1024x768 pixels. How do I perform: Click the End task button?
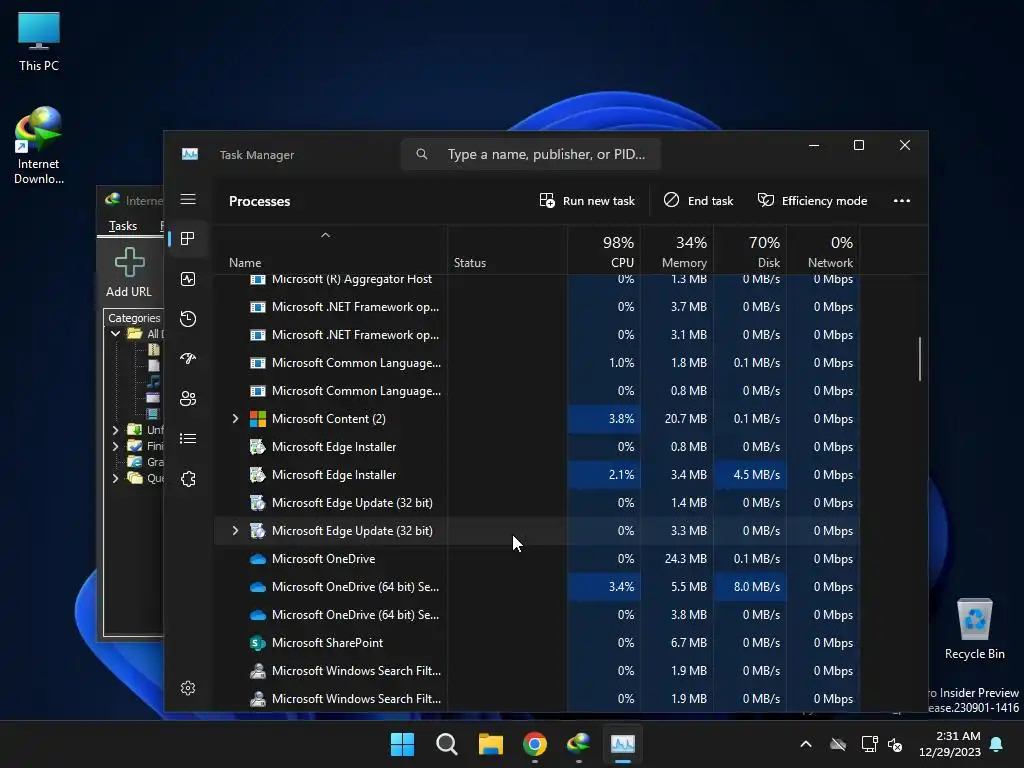(x=699, y=200)
